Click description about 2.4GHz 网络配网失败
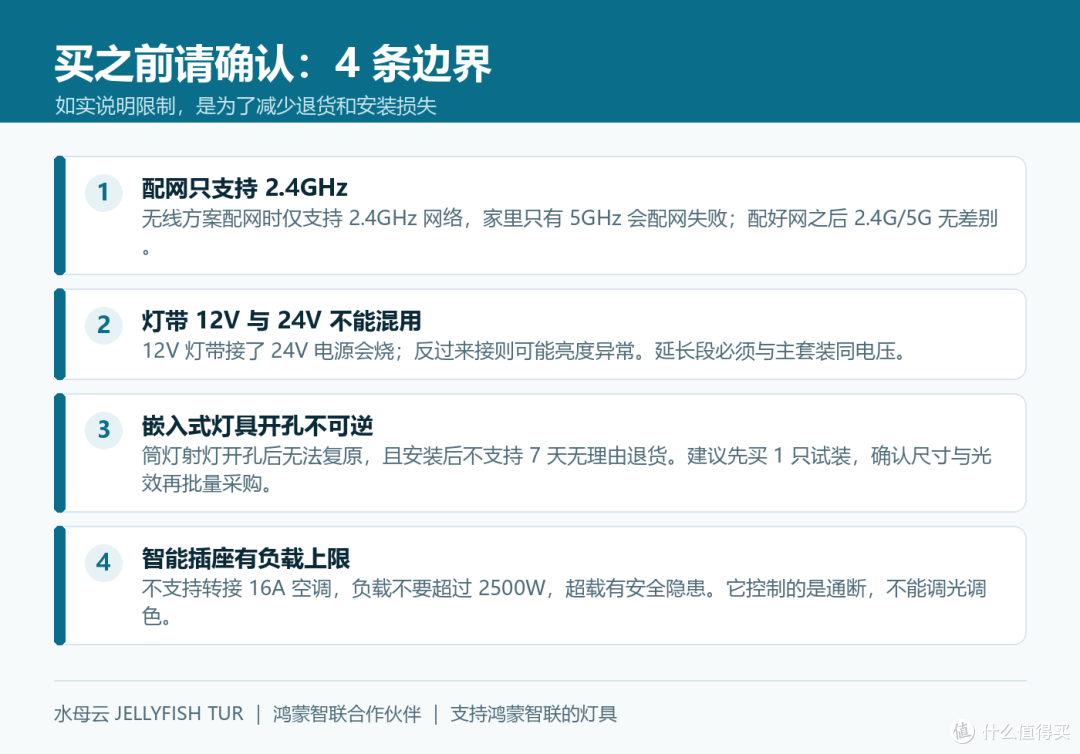The image size is (1080, 754). pyautogui.click(x=570, y=232)
